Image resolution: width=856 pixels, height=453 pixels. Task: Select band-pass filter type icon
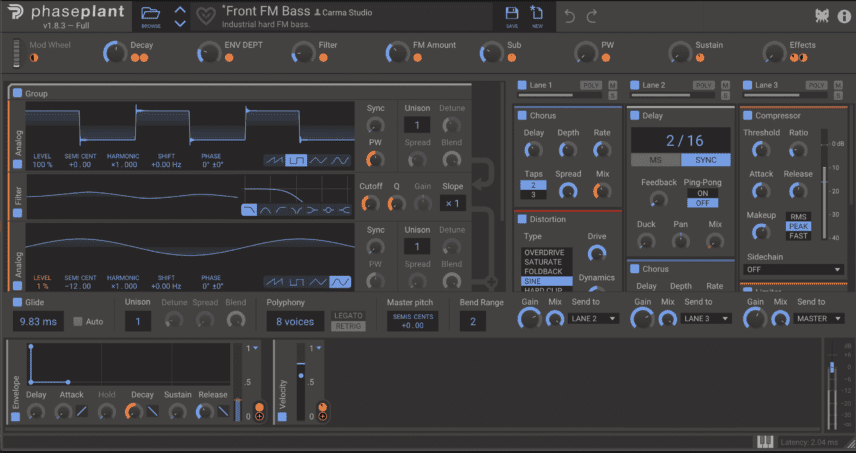[265, 210]
